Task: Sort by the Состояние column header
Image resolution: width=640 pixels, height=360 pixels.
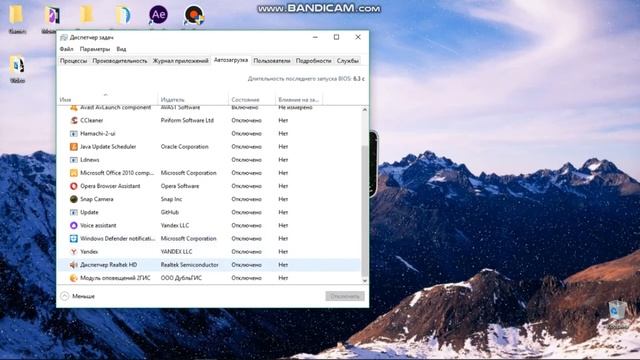Action: point(252,99)
